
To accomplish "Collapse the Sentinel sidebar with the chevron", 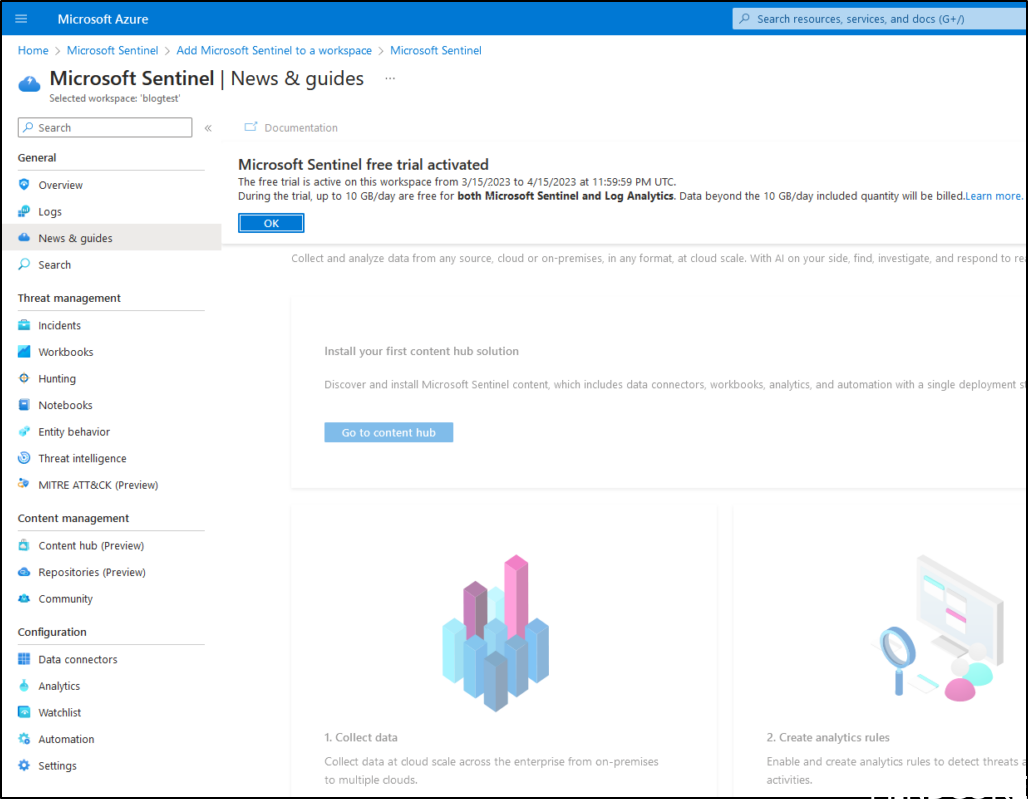I will coord(207,127).
